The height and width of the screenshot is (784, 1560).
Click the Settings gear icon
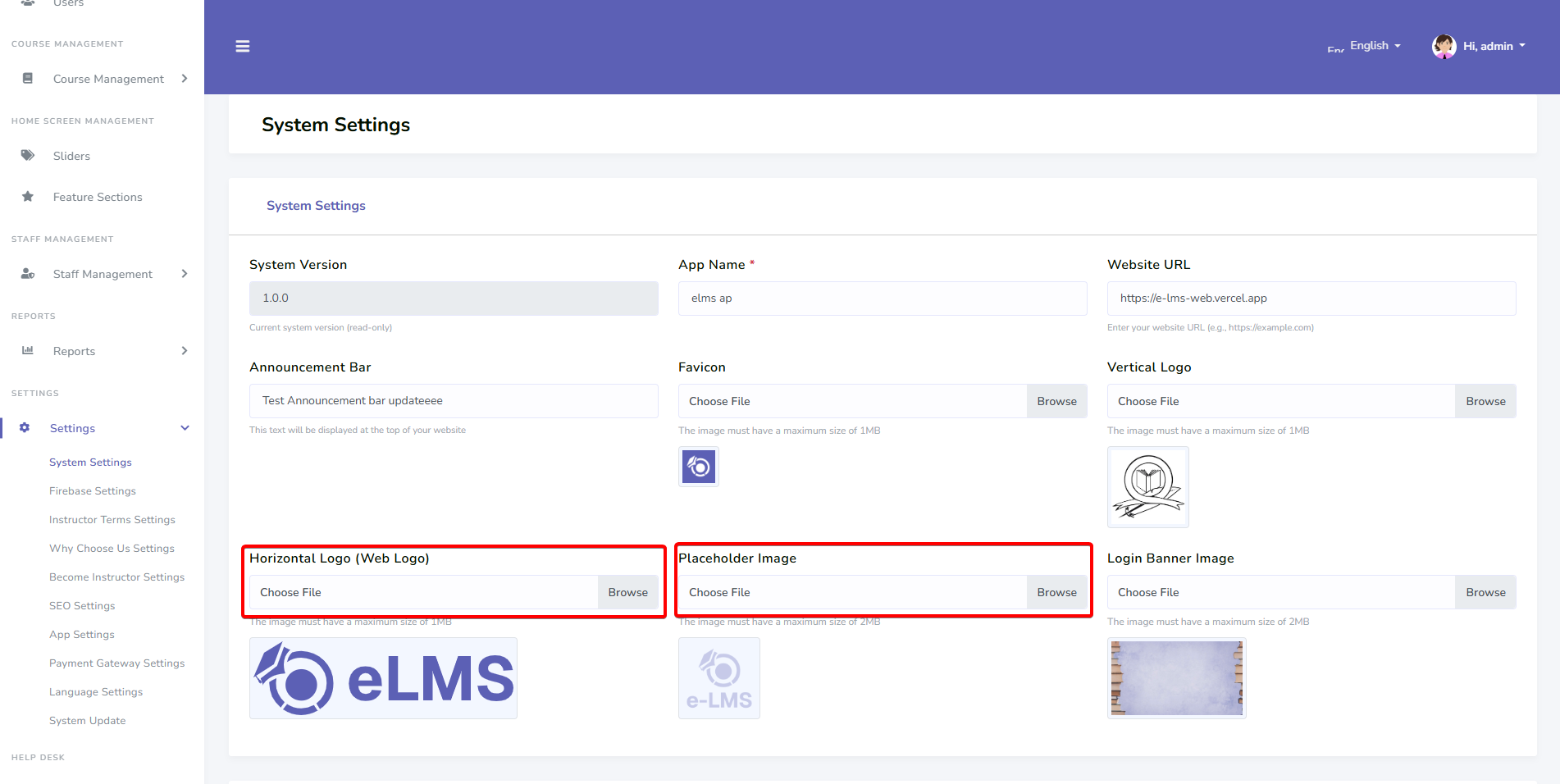(x=25, y=428)
